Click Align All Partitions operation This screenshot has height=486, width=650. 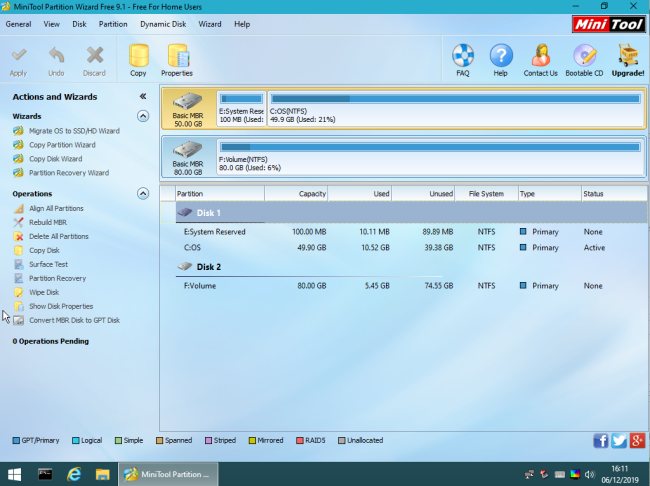click(x=56, y=208)
